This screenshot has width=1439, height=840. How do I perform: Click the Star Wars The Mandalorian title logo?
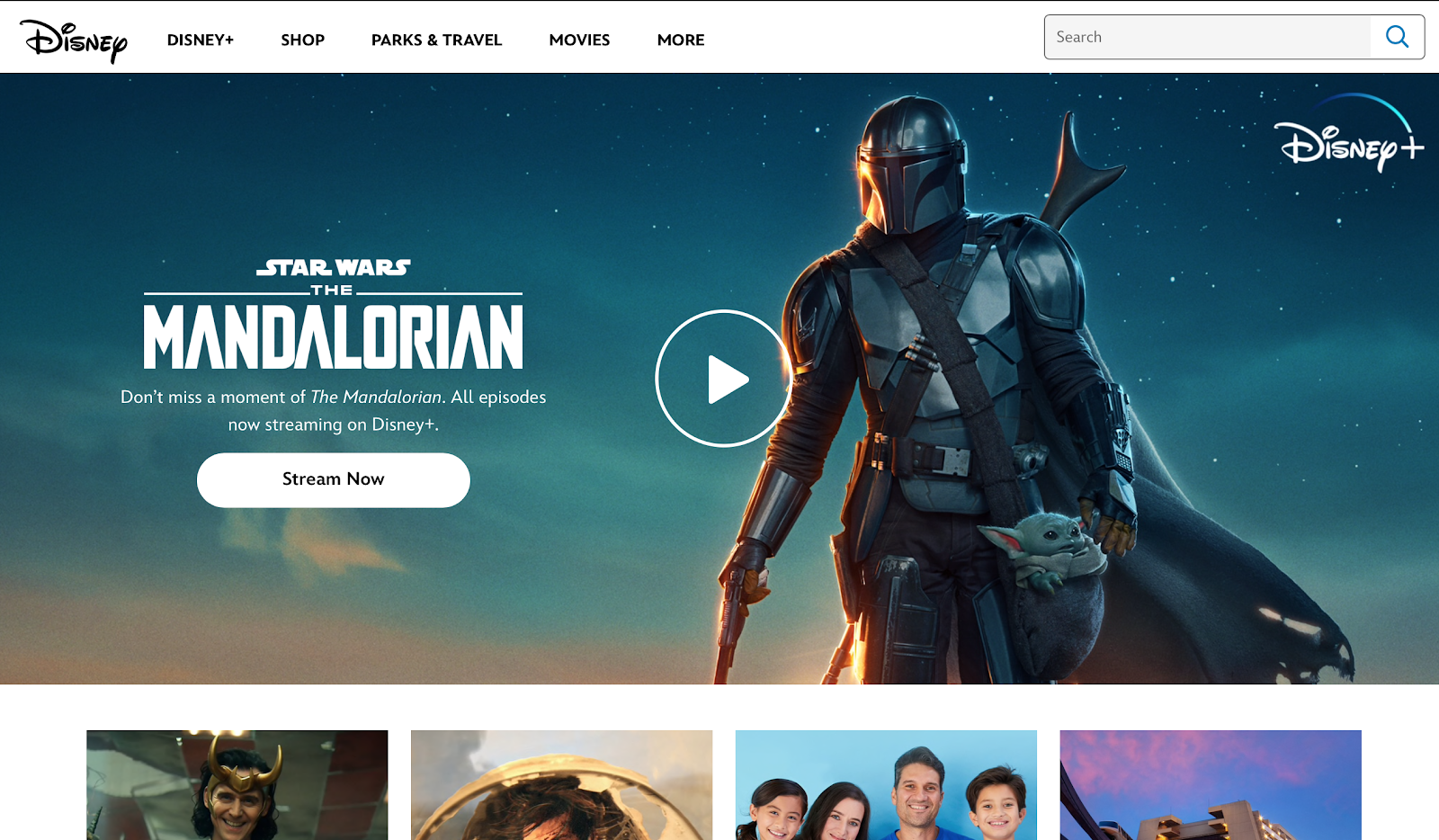[x=334, y=314]
